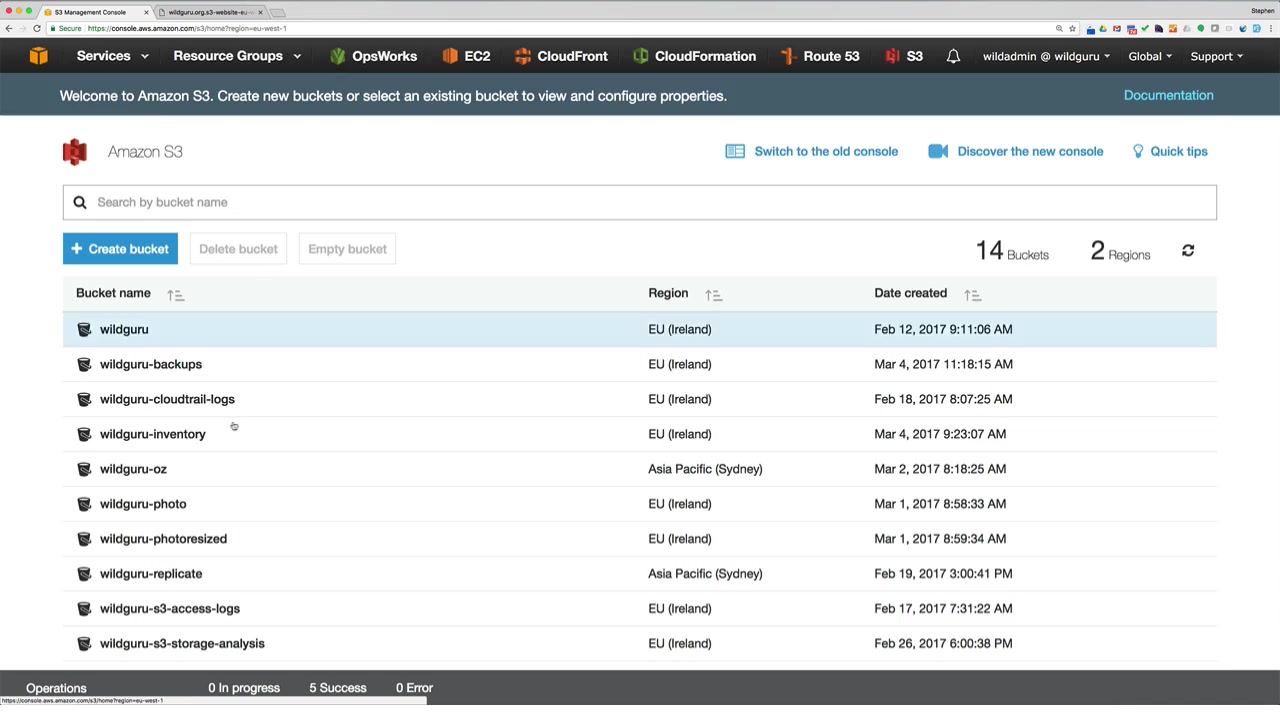Click the Delete bucket button
The height and width of the screenshot is (720, 1280).
(238, 249)
